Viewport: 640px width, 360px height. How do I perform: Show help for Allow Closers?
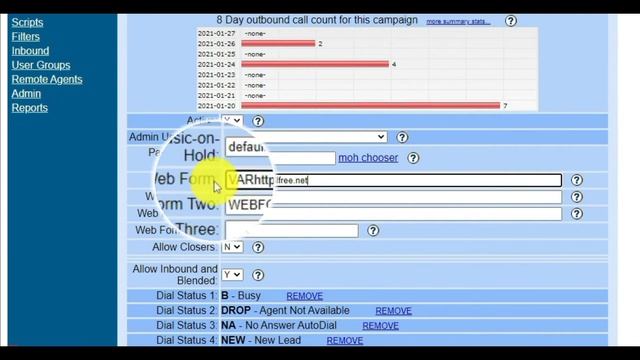point(258,247)
